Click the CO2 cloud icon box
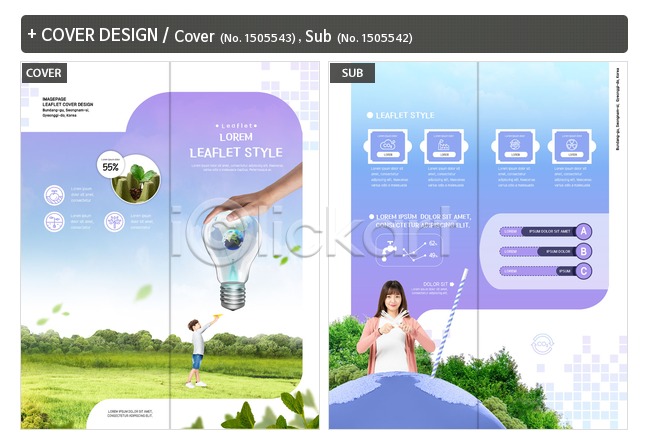 pyautogui.click(x=387, y=146)
